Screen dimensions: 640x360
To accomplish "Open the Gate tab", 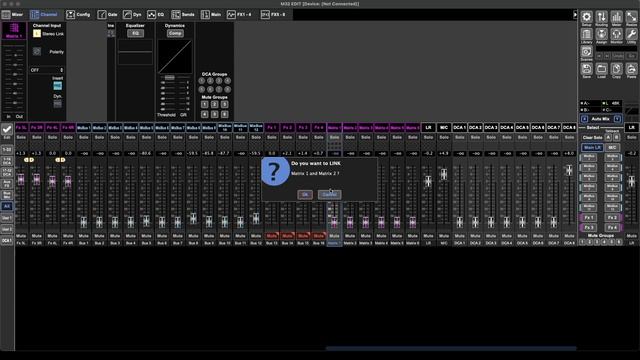I will pyautogui.click(x=108, y=15).
